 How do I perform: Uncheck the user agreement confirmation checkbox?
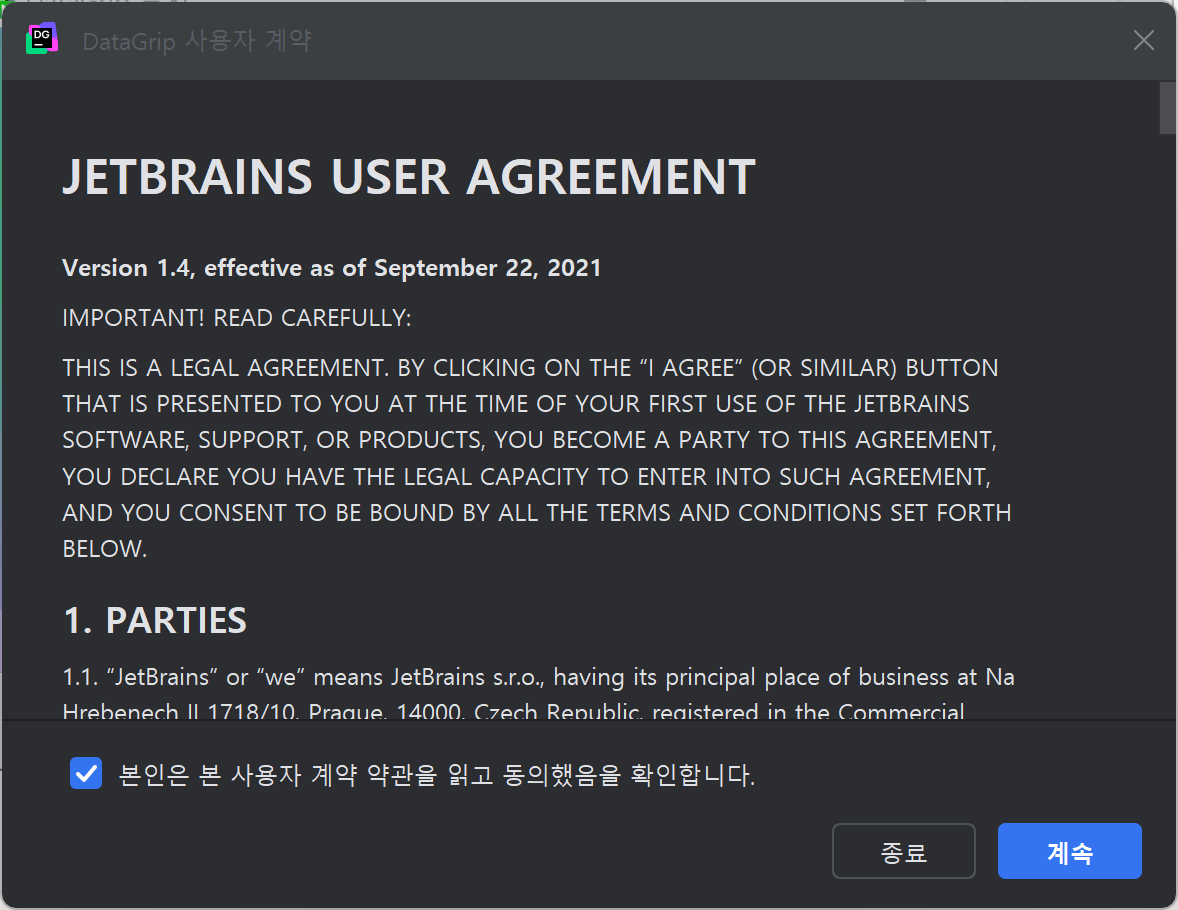coord(86,773)
